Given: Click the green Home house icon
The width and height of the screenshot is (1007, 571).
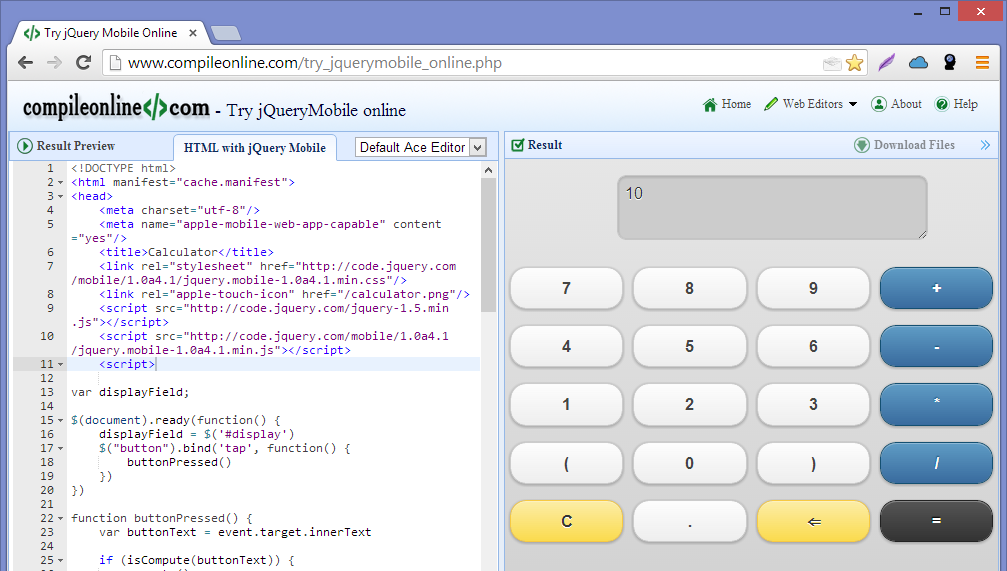Looking at the screenshot, I should pyautogui.click(x=710, y=105).
